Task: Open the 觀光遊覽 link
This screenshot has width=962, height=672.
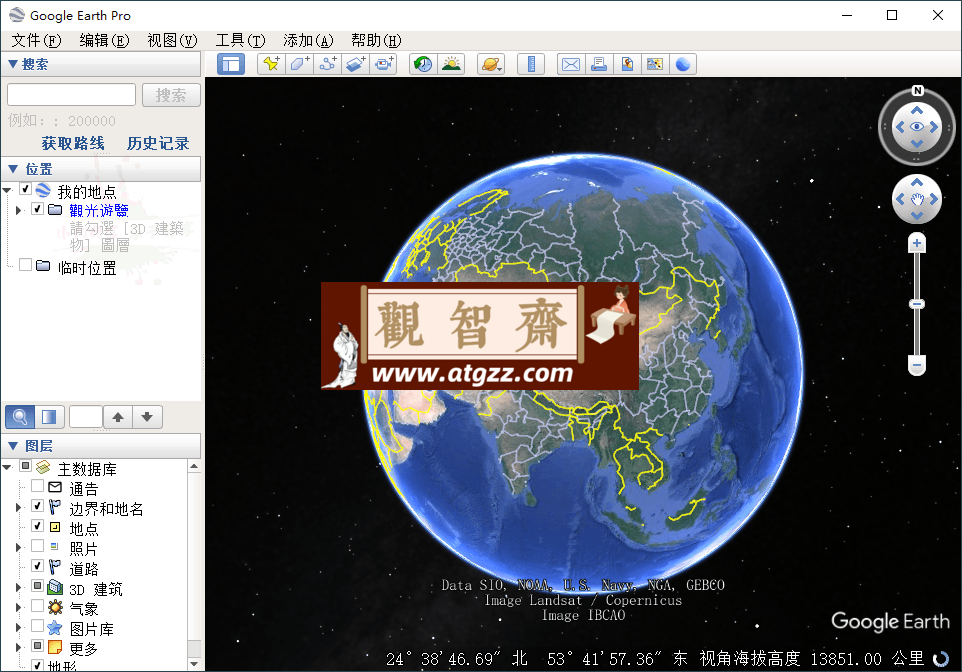Action: tap(99, 210)
